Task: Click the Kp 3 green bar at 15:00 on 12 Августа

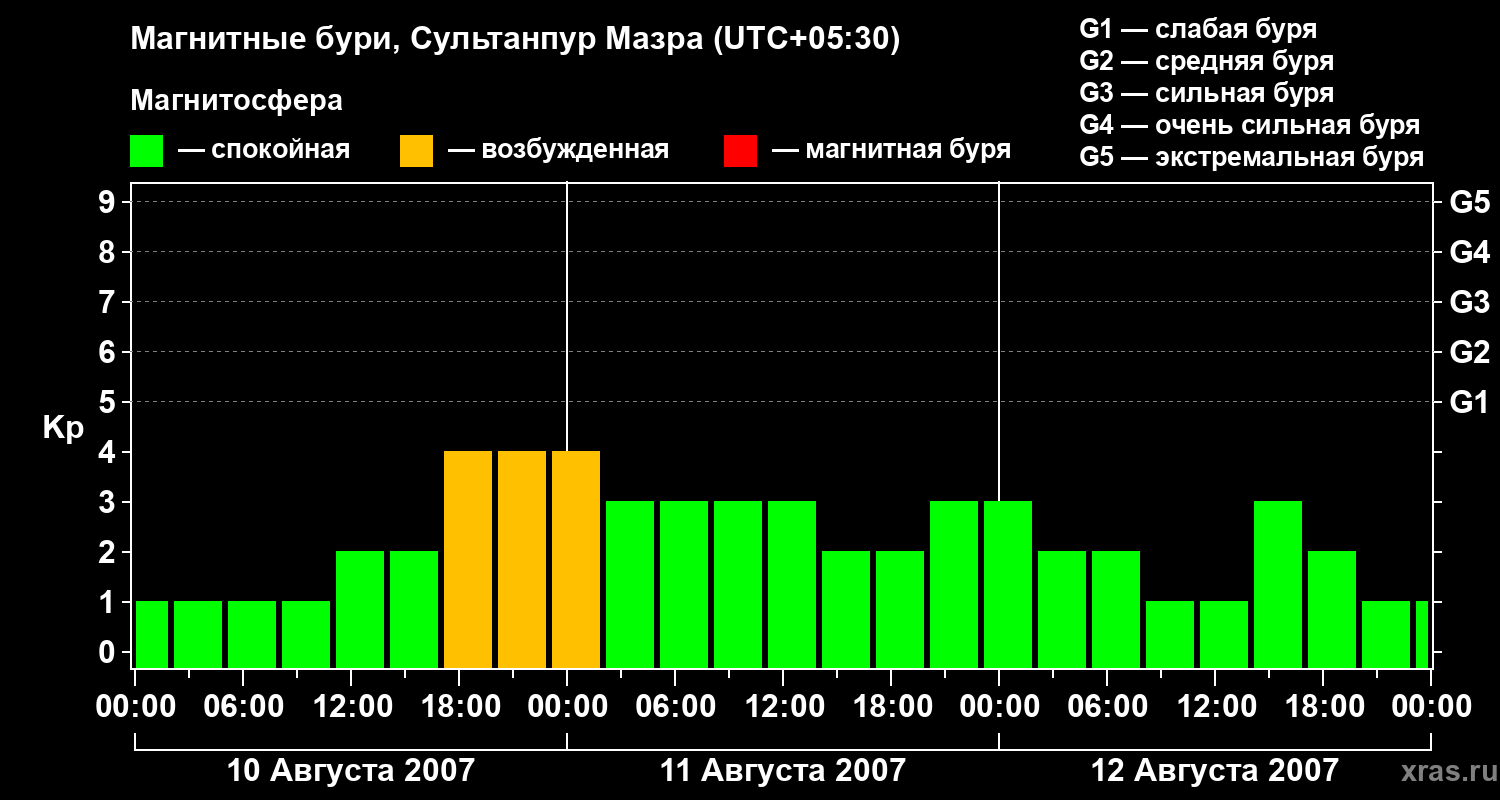Action: (1278, 584)
